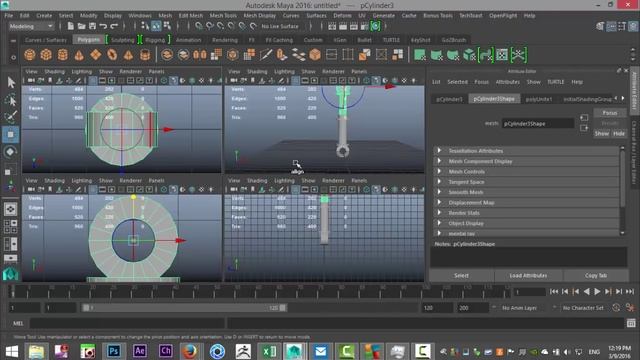Create a polygon pyramid from the shelf
This screenshot has width=640, height=360.
tap(128, 55)
